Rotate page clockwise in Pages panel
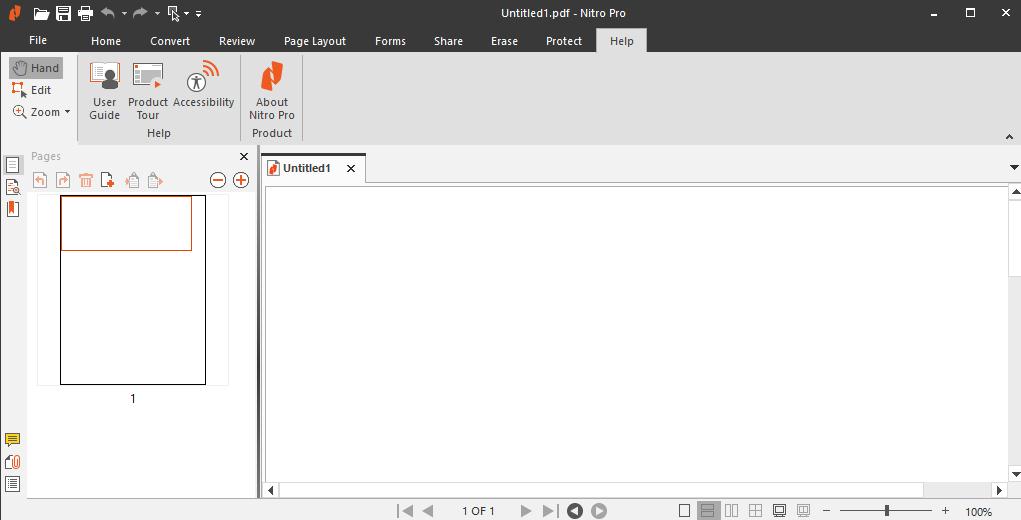Viewport: 1021px width, 520px height. pos(63,180)
